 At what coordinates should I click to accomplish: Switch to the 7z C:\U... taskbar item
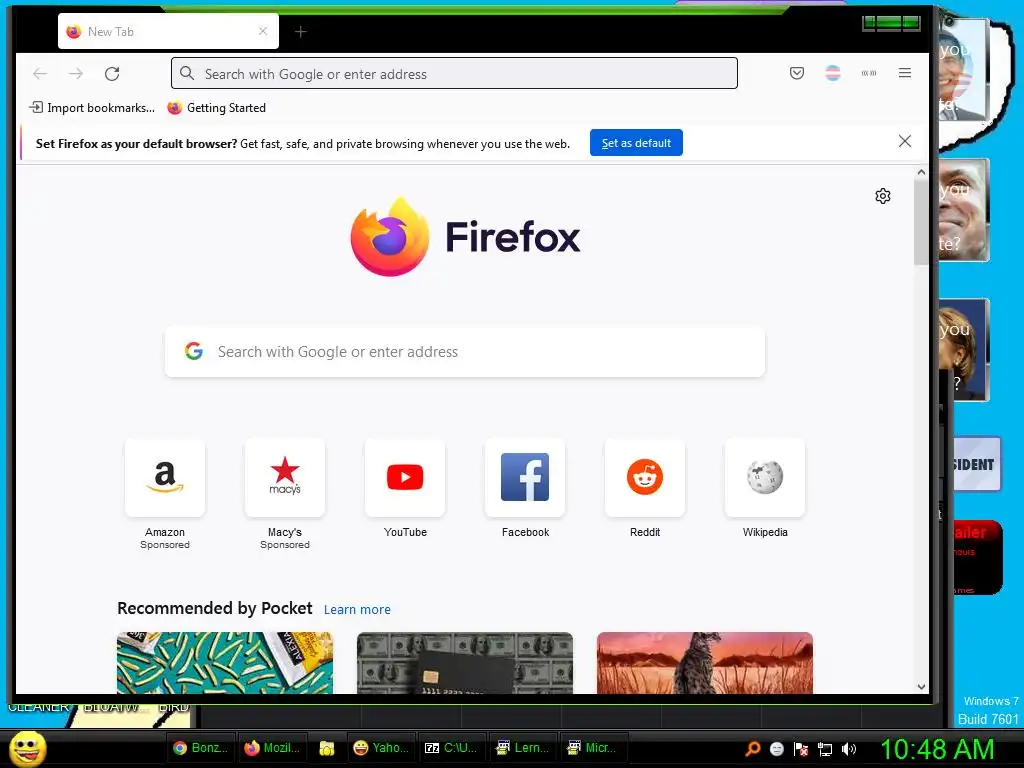point(452,748)
